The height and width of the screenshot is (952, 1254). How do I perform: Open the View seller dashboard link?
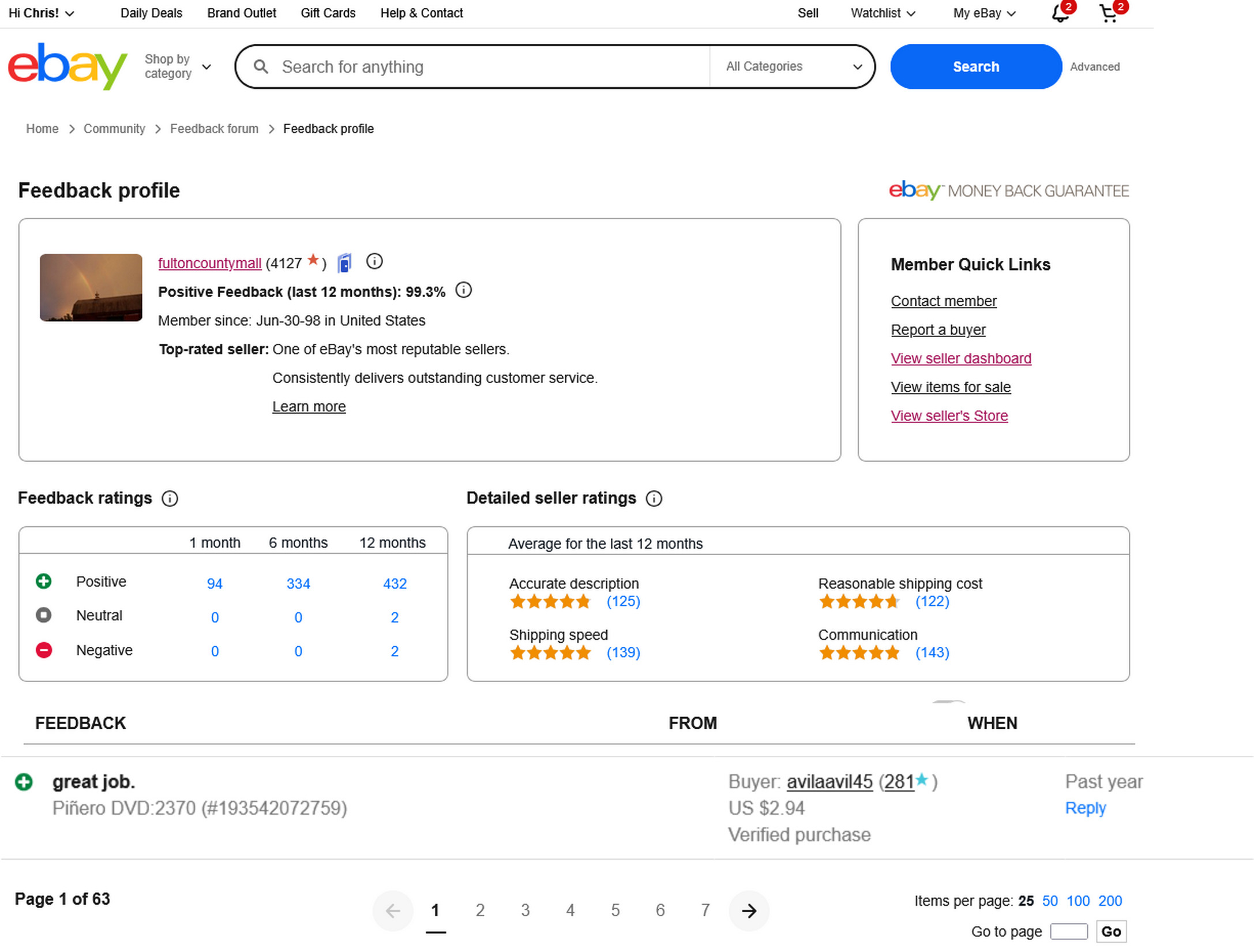[x=960, y=358]
